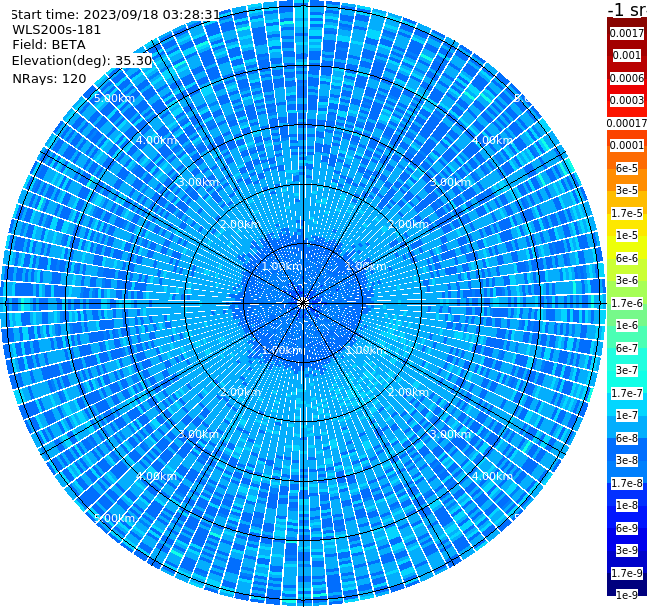This screenshot has width=647, height=607.
Task: Click the 4.00km range label in lower-left quadrant
Action: pos(156,476)
